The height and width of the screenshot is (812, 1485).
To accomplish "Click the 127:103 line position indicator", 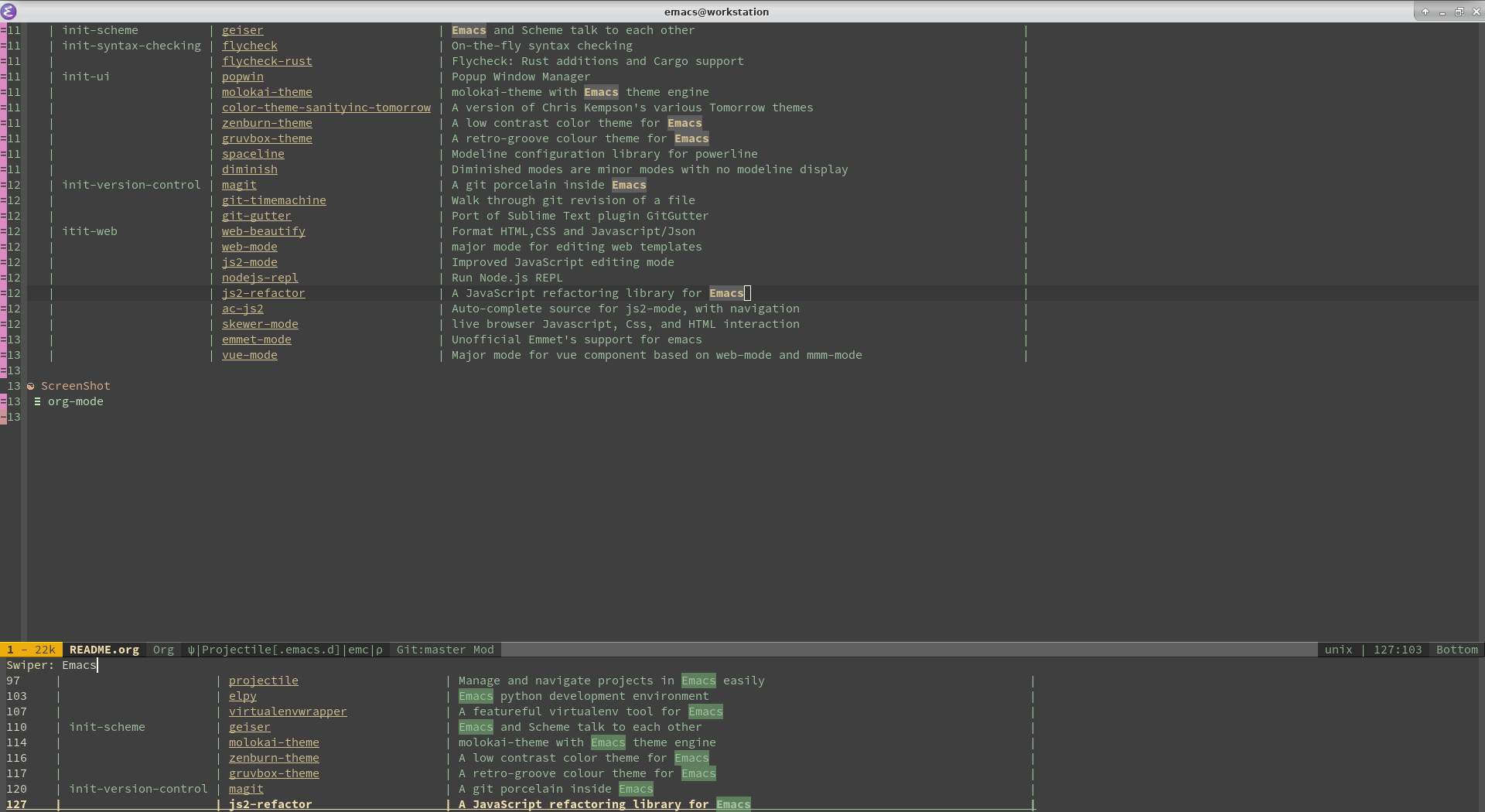I will point(1398,650).
